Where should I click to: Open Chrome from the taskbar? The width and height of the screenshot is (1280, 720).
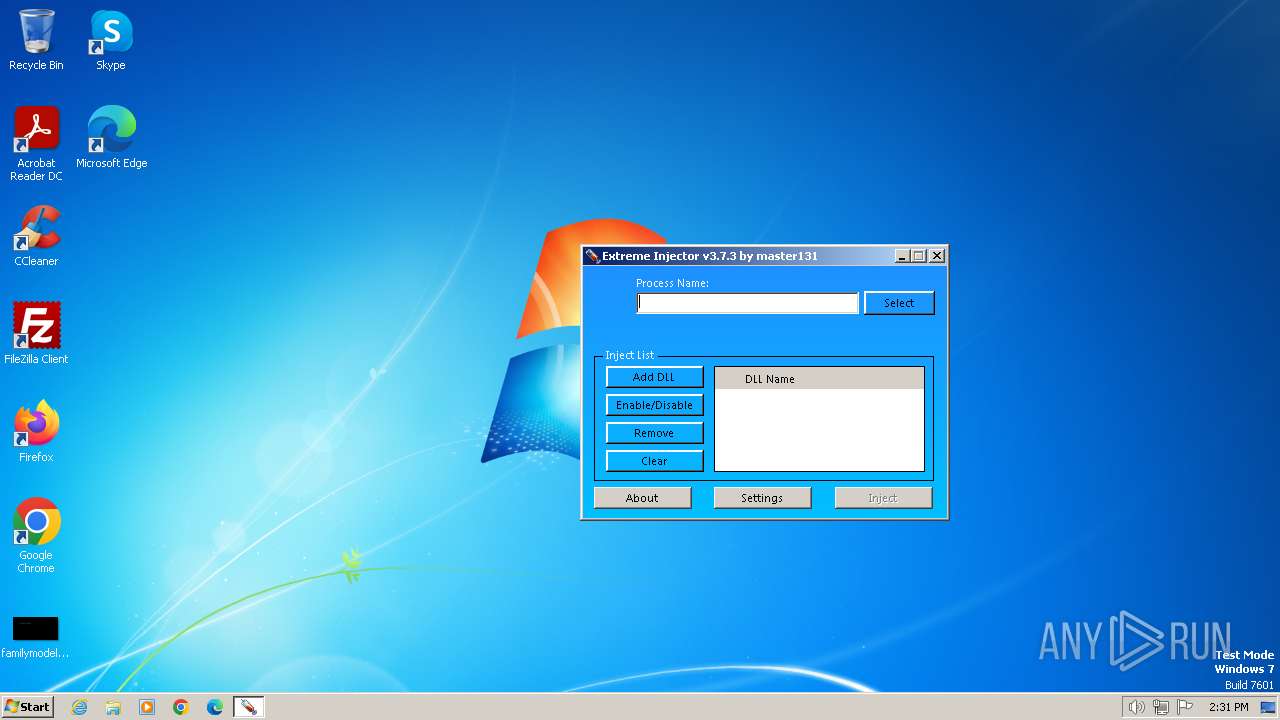[x=181, y=707]
